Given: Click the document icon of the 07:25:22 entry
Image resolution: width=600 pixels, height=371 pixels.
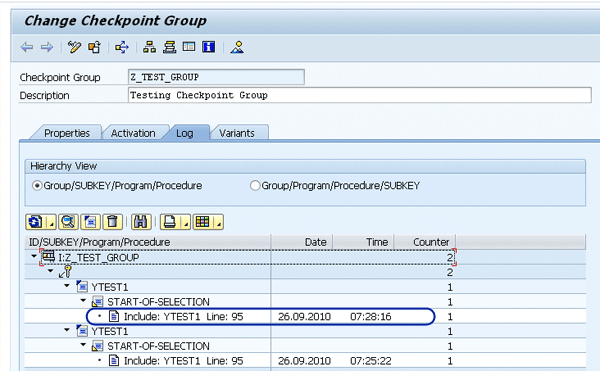Looking at the screenshot, I should (114, 360).
